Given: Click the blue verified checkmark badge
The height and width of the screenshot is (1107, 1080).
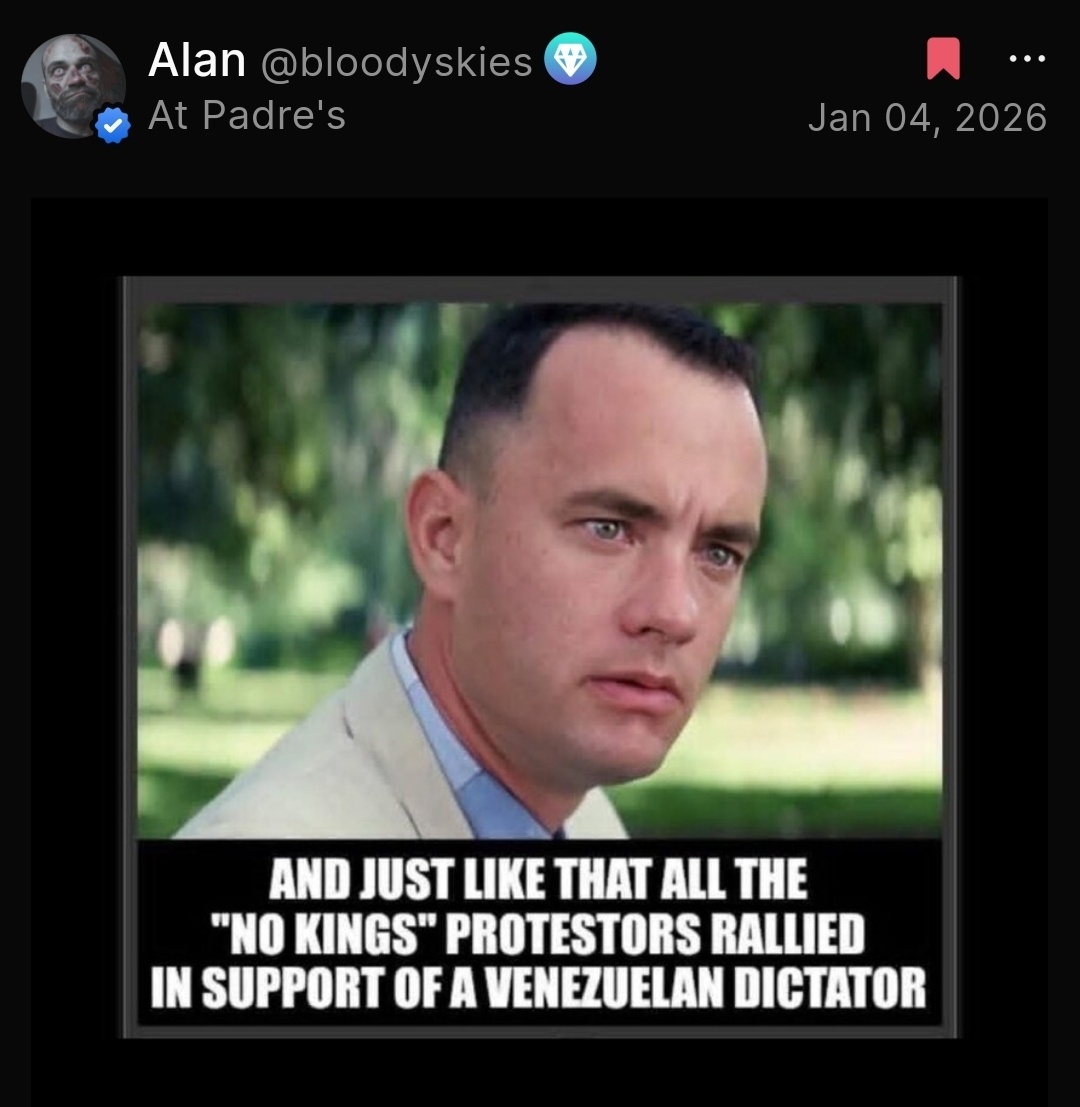Looking at the screenshot, I should point(113,126).
